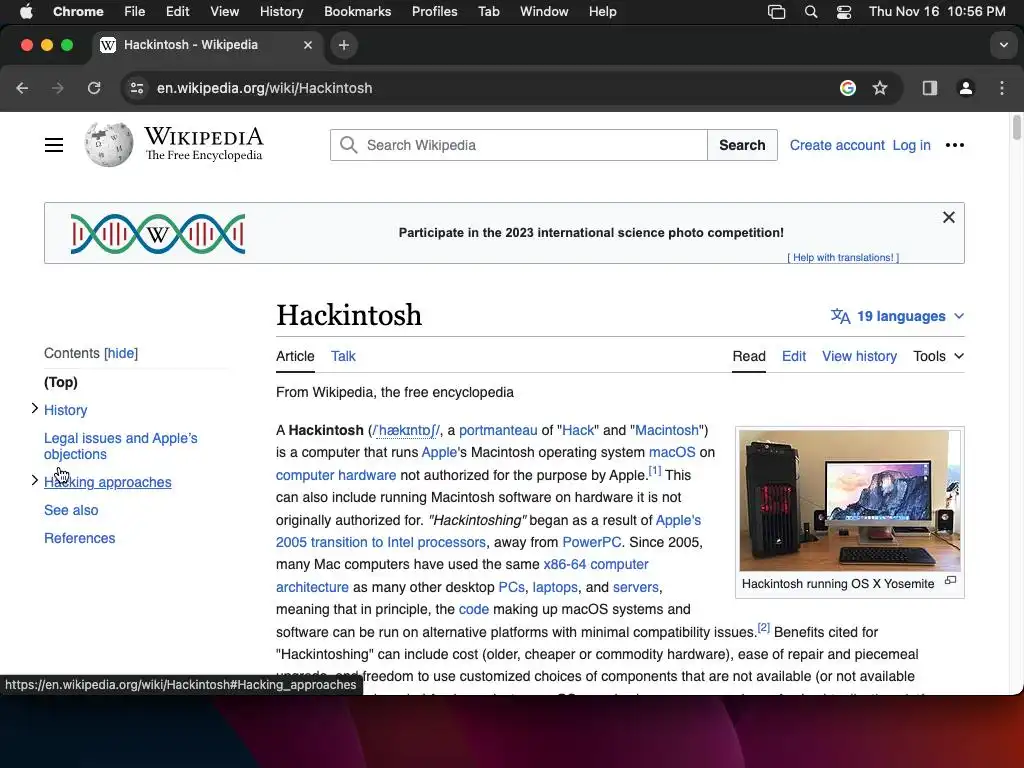Open Chrome File menu
This screenshot has width=1024, height=768.
pos(135,12)
